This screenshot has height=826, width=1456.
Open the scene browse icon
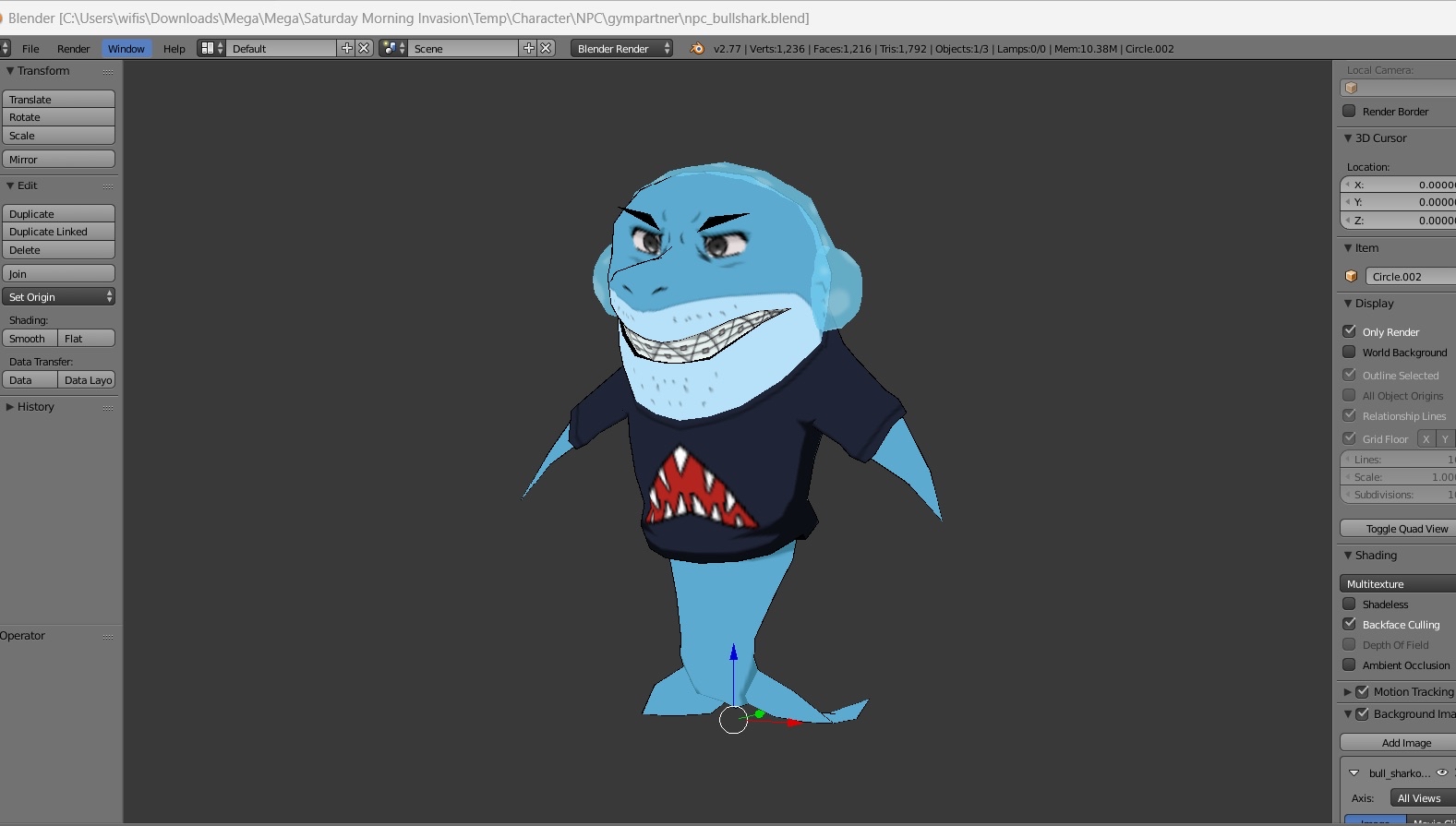point(393,48)
